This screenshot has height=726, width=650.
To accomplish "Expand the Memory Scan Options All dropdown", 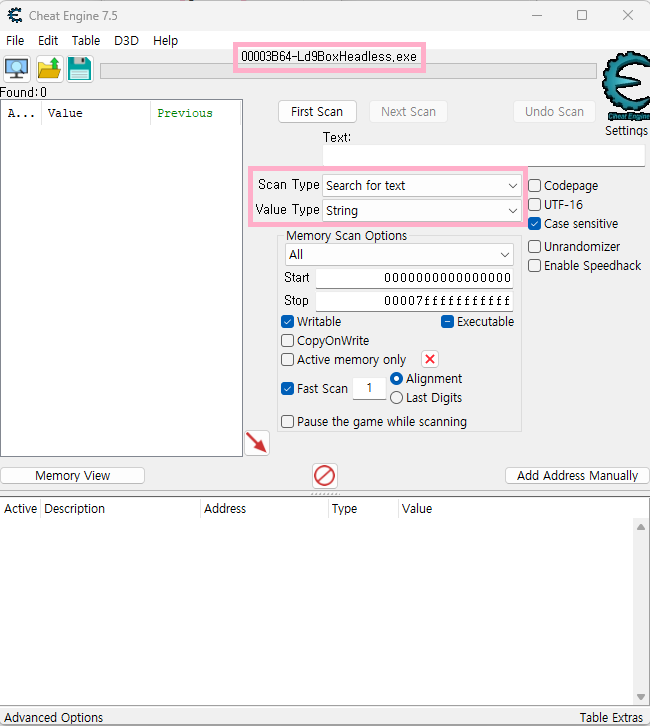I will click(399, 255).
